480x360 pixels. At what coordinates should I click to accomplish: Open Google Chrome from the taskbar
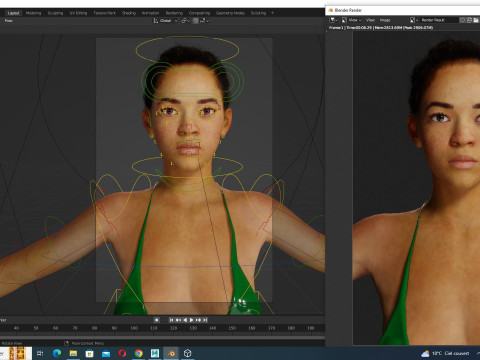click(x=138, y=353)
